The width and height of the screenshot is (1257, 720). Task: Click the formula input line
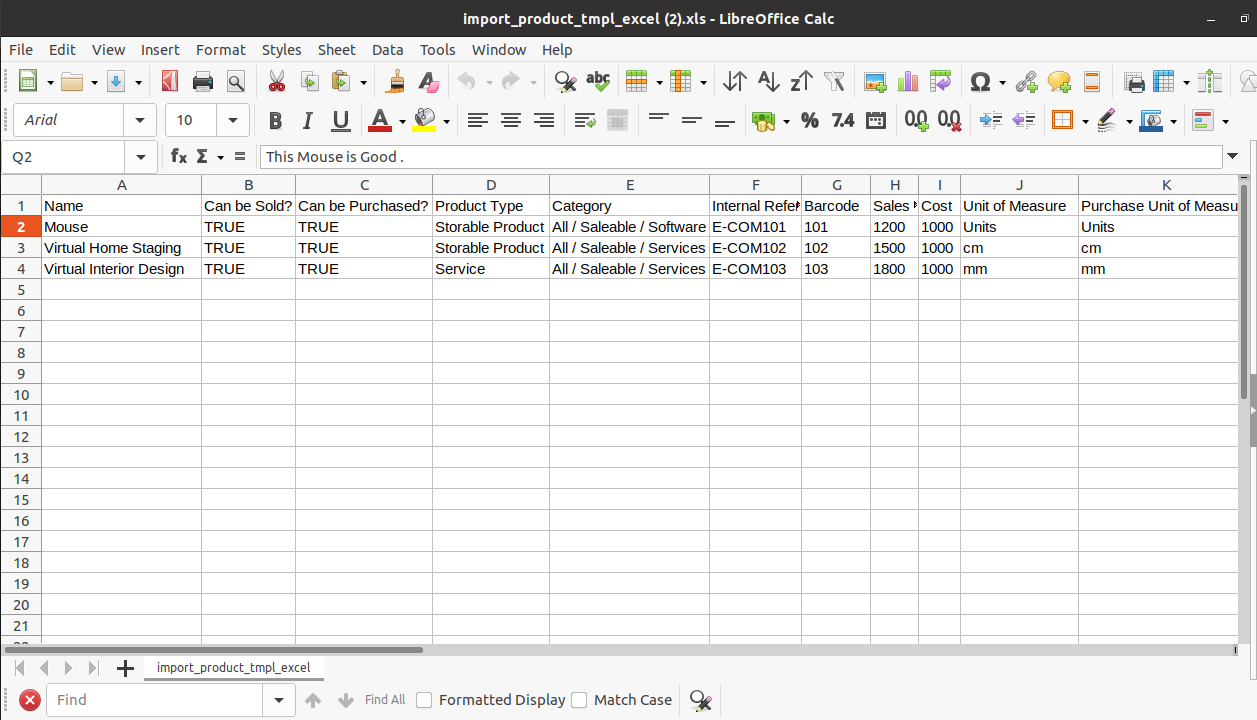click(741, 157)
